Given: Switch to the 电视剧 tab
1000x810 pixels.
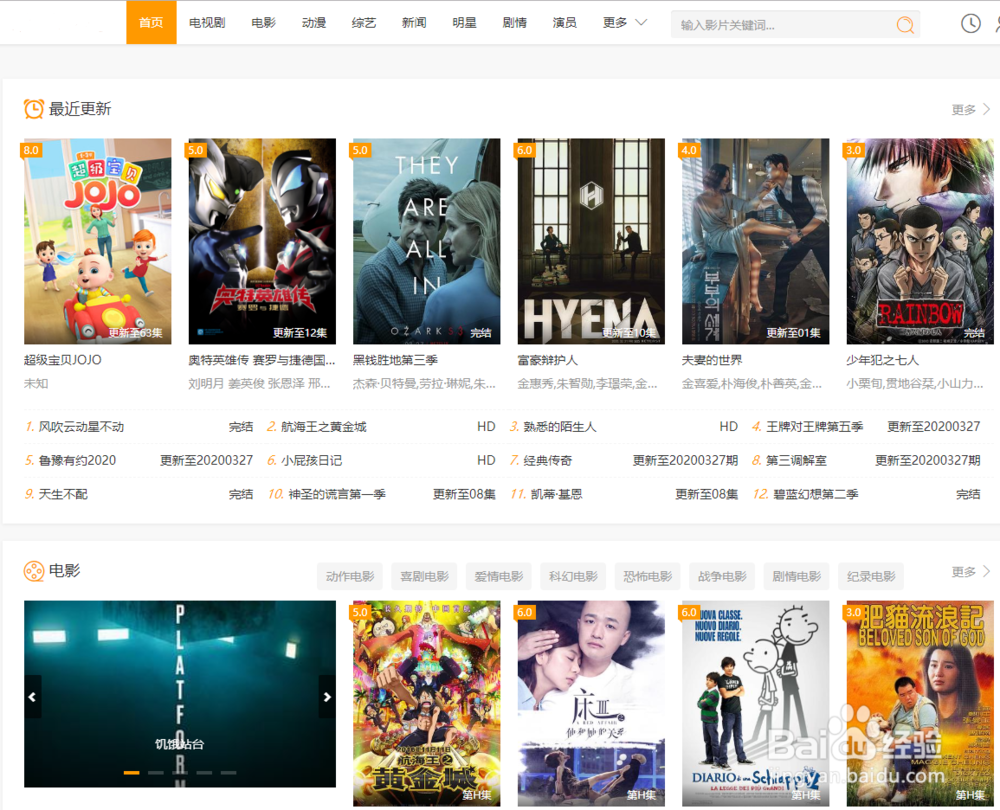Looking at the screenshot, I should click(206, 22).
